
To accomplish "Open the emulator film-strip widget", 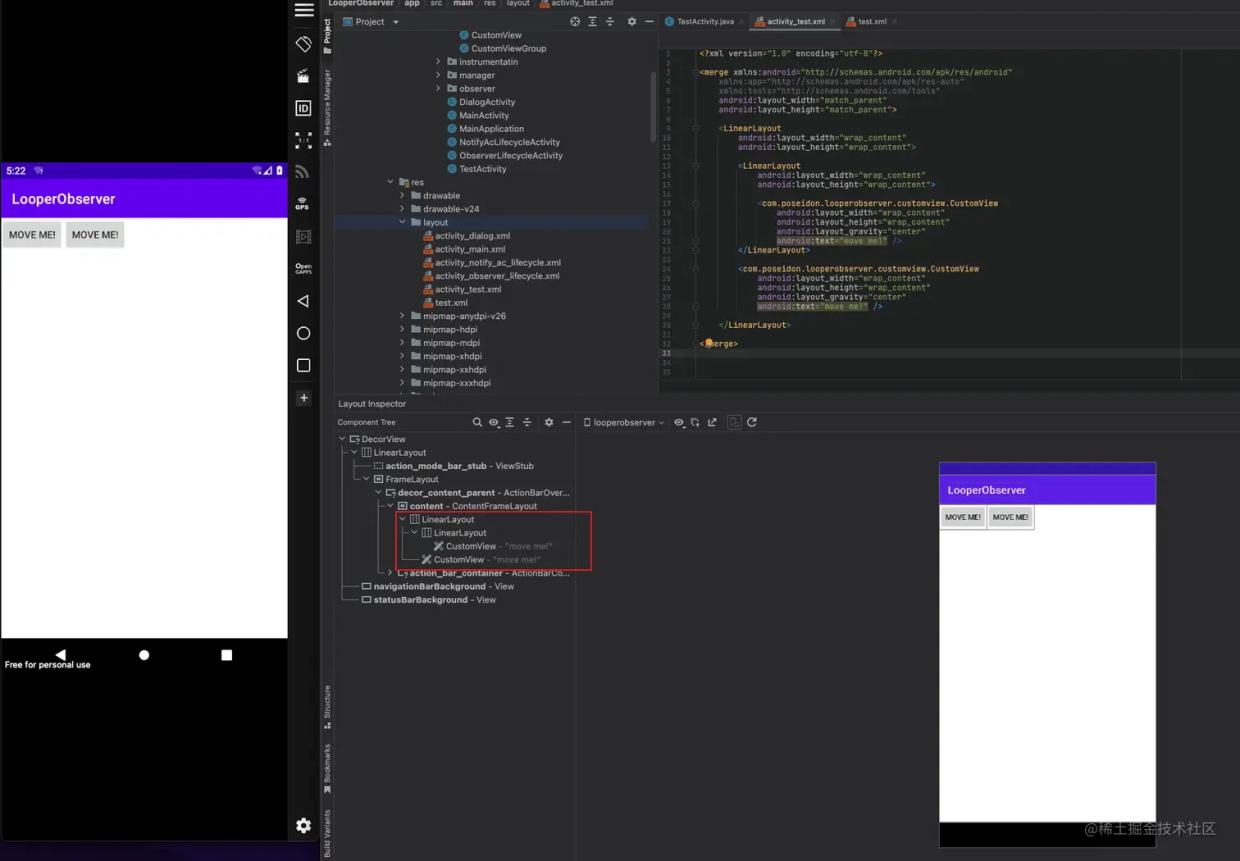I will click(304, 237).
